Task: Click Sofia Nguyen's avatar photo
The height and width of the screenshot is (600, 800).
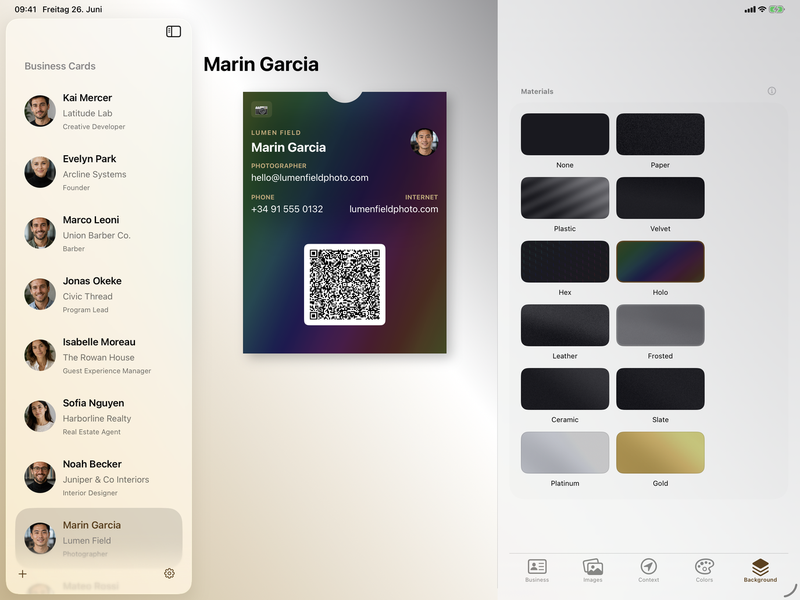Action: [40, 416]
